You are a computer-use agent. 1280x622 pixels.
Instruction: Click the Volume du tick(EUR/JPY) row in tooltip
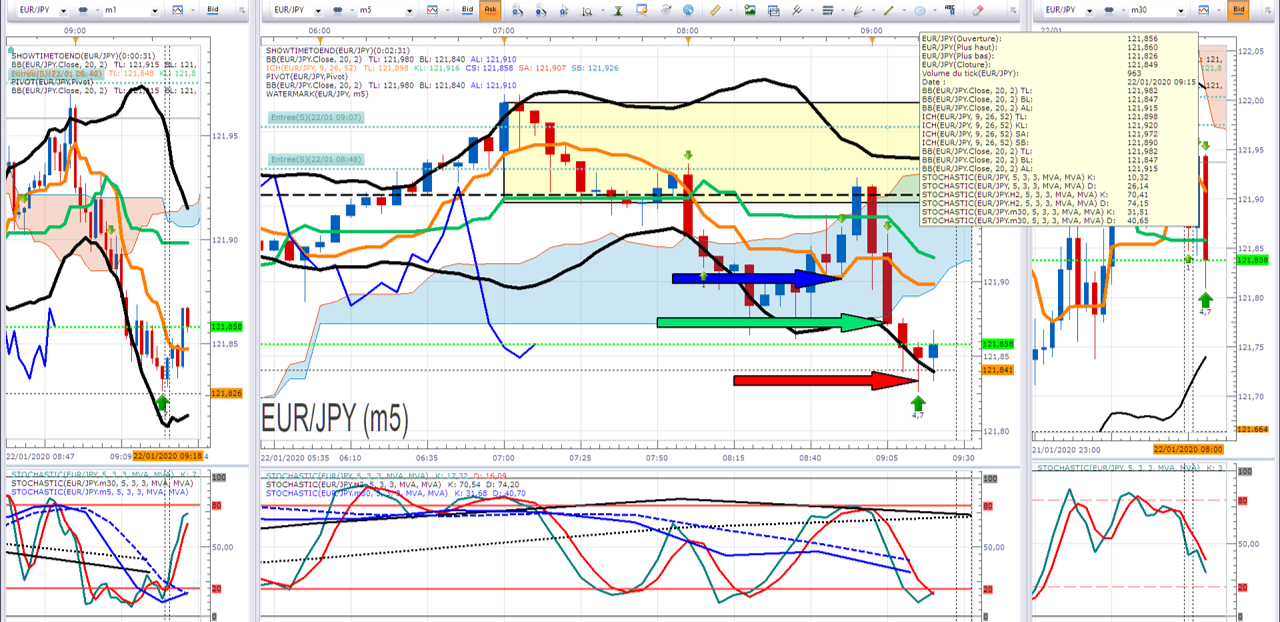pyautogui.click(x=1056, y=73)
